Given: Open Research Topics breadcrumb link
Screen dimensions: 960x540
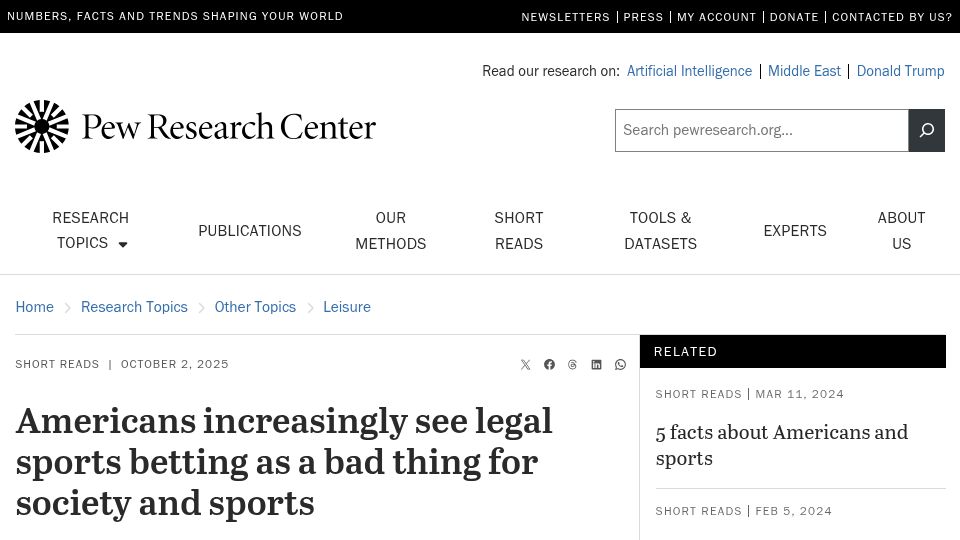Looking at the screenshot, I should tap(134, 307).
